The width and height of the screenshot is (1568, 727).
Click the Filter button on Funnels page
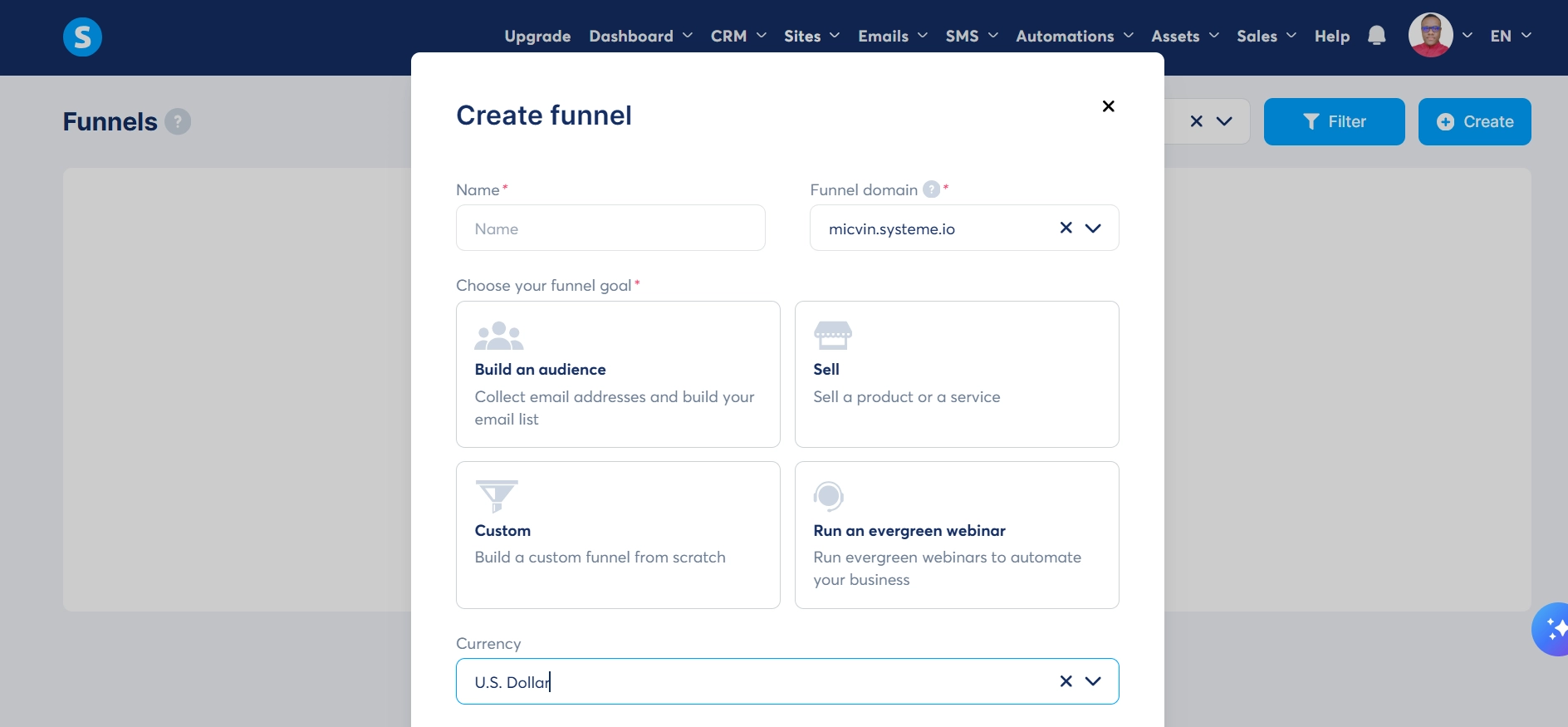[x=1335, y=121]
